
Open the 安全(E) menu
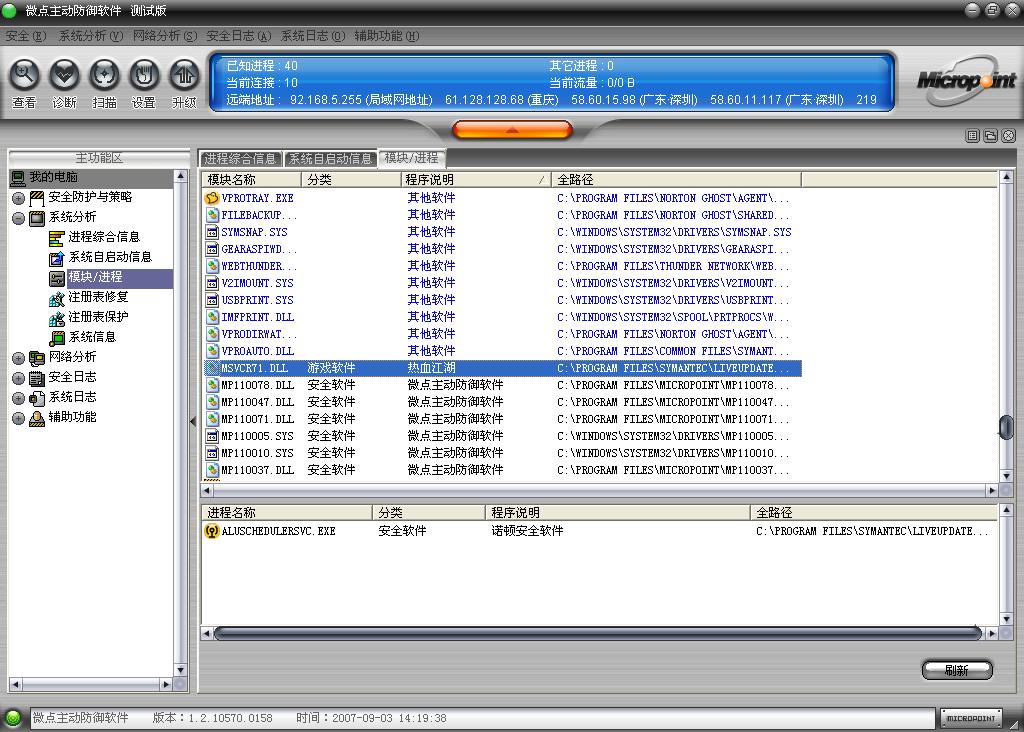pyautogui.click(x=25, y=36)
